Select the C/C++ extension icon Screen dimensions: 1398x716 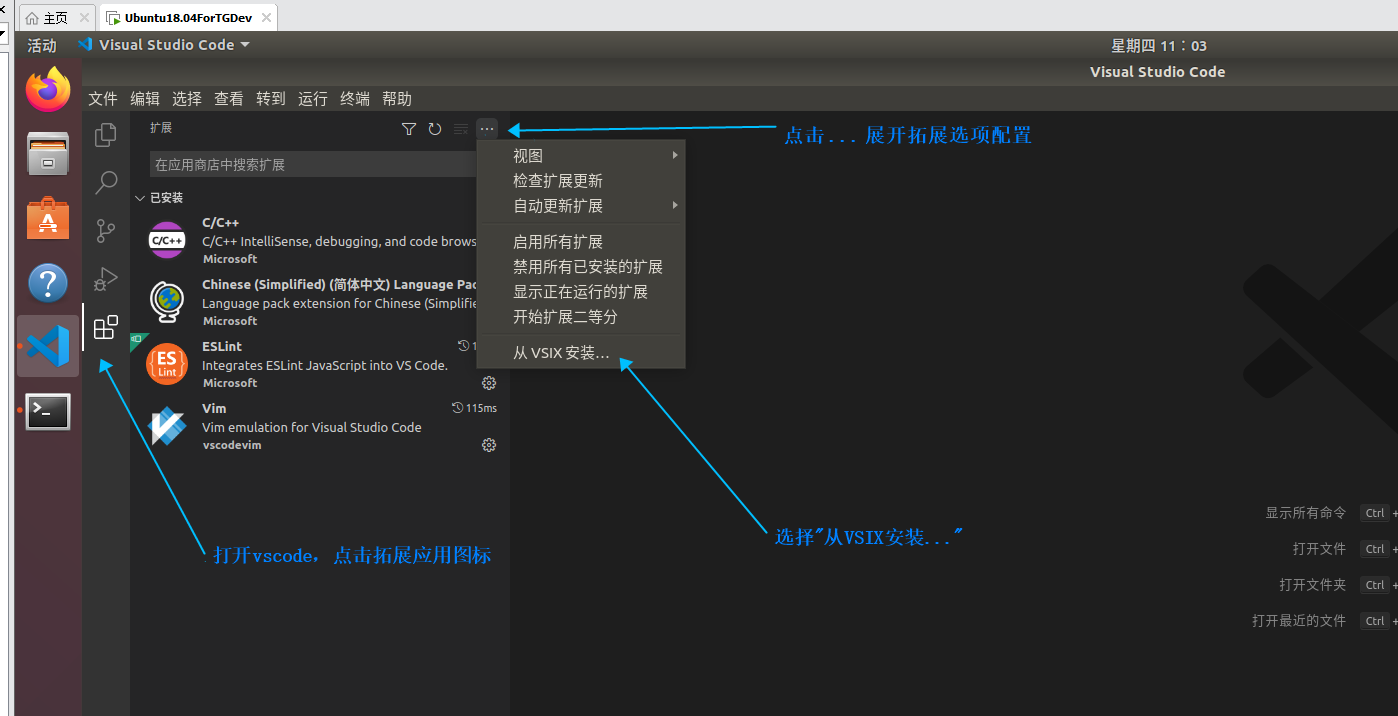tap(167, 240)
